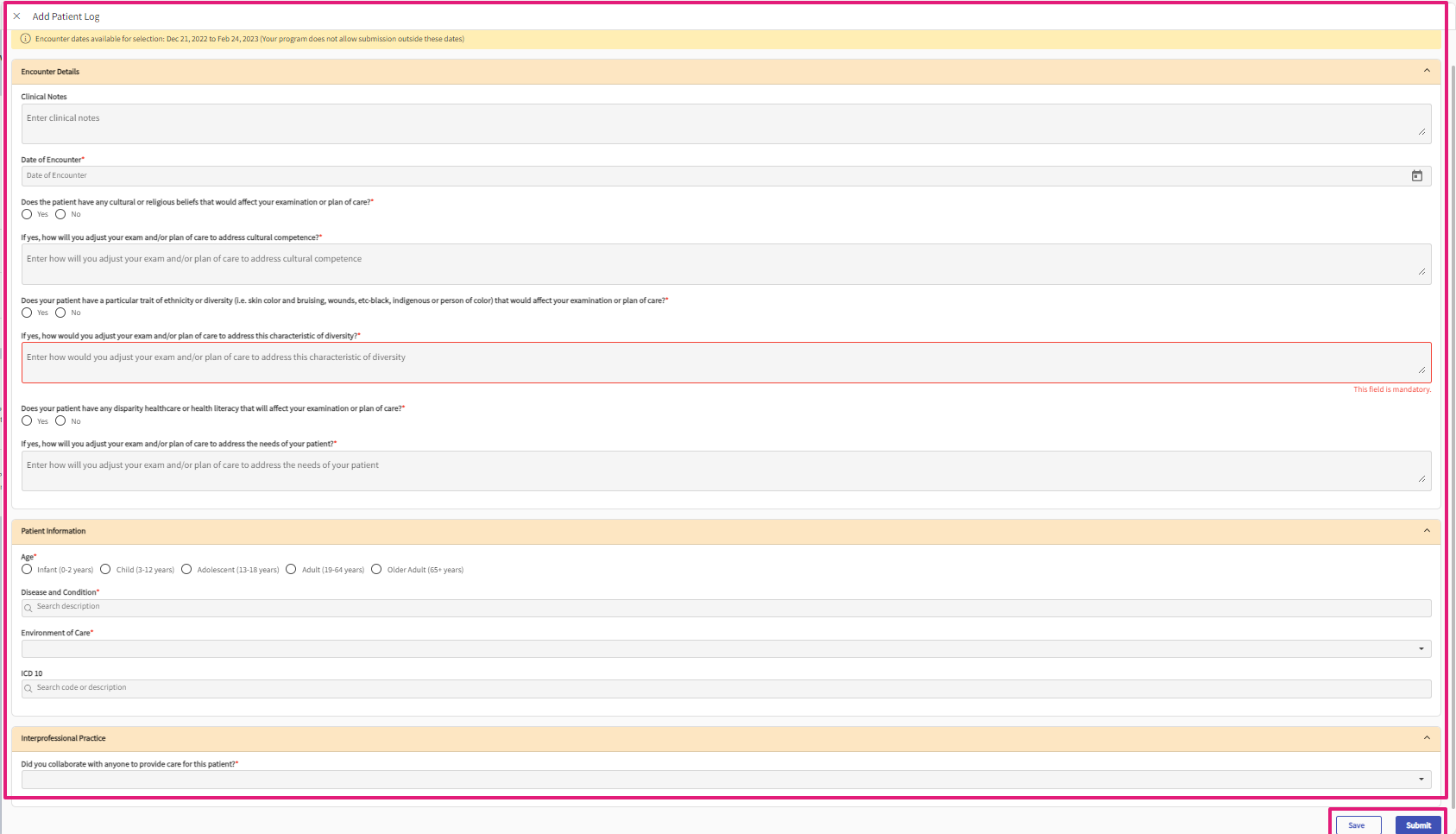
Task: Open the Environment of Care dropdown
Action: (x=1421, y=649)
